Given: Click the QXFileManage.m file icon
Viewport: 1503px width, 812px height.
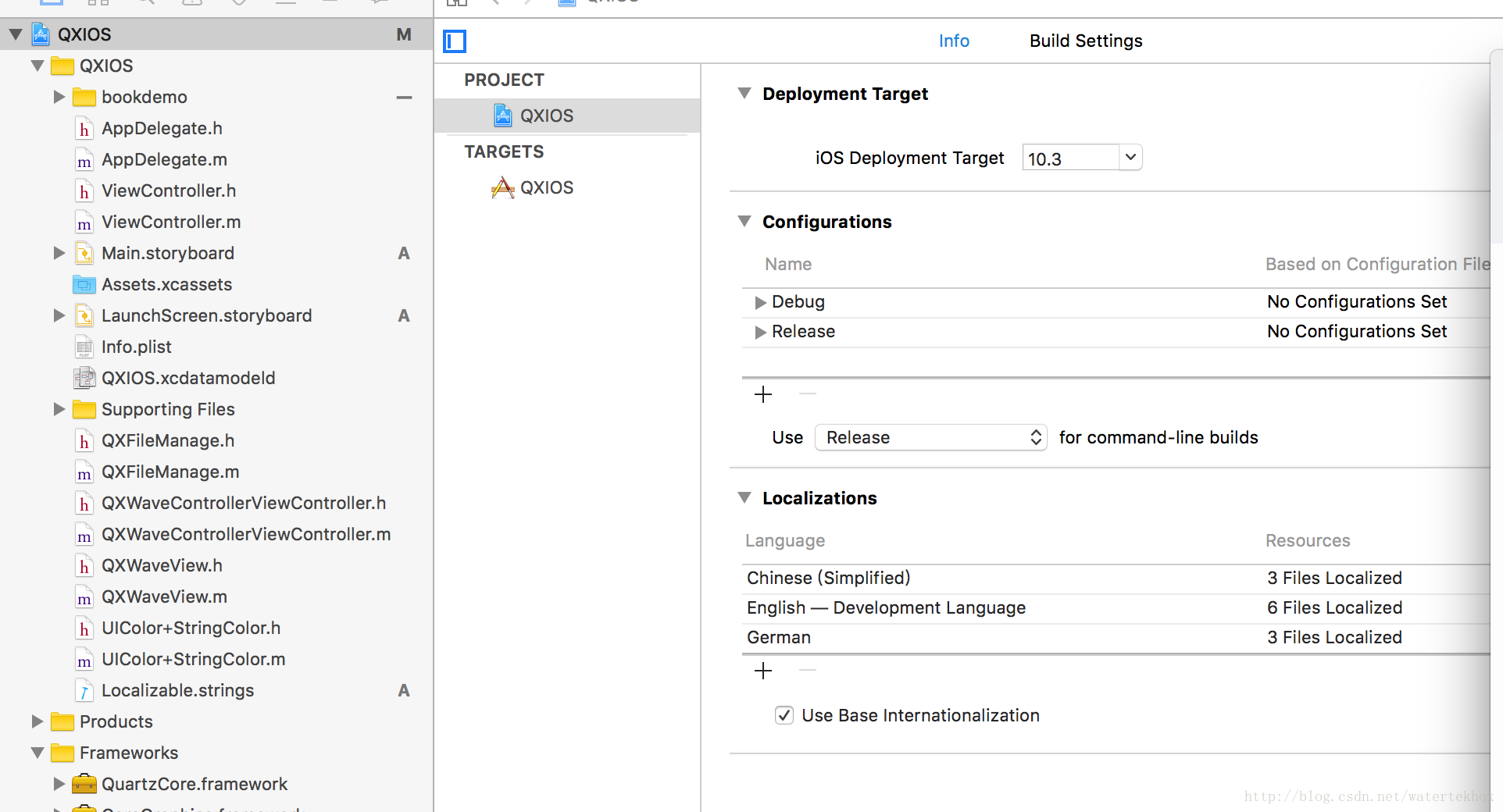Looking at the screenshot, I should [x=84, y=472].
